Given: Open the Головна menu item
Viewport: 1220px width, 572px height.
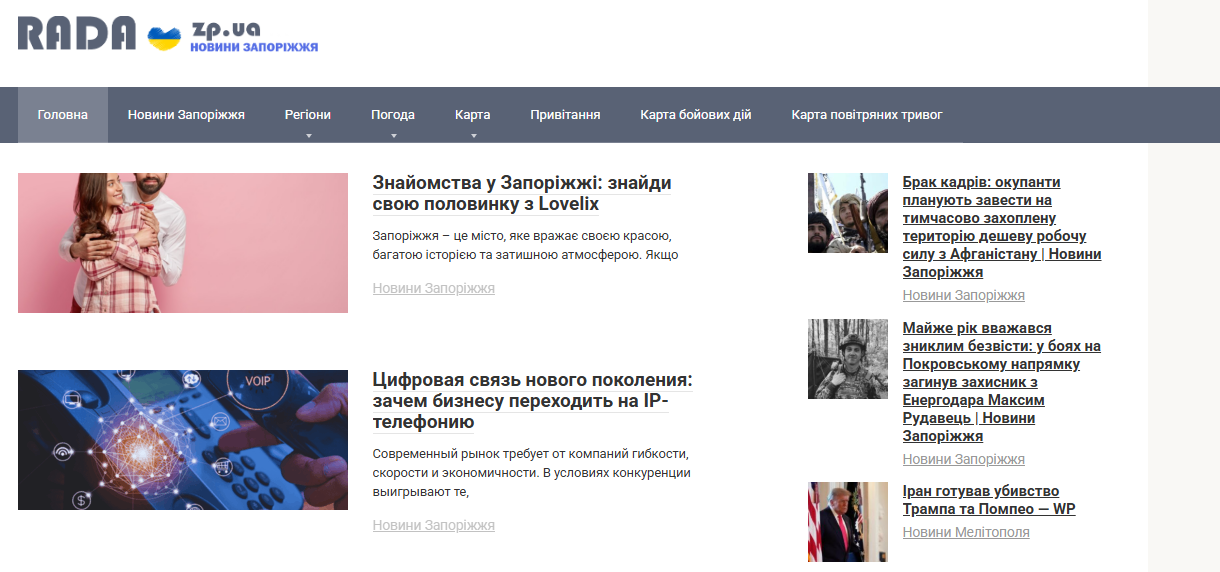Looking at the screenshot, I should pyautogui.click(x=63, y=115).
